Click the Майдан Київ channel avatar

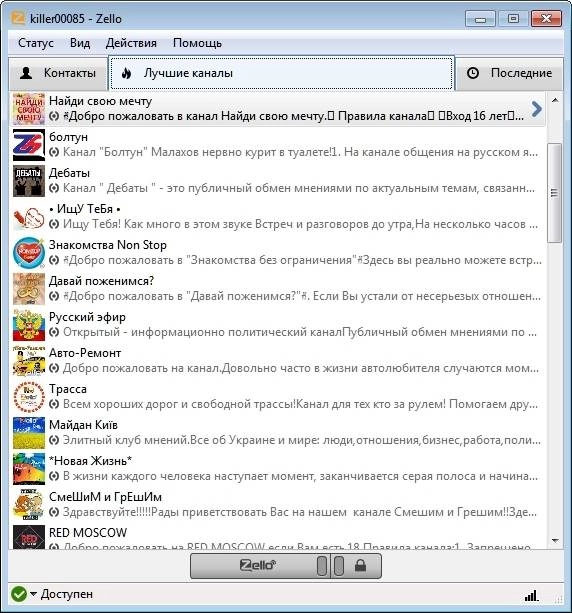point(29,433)
